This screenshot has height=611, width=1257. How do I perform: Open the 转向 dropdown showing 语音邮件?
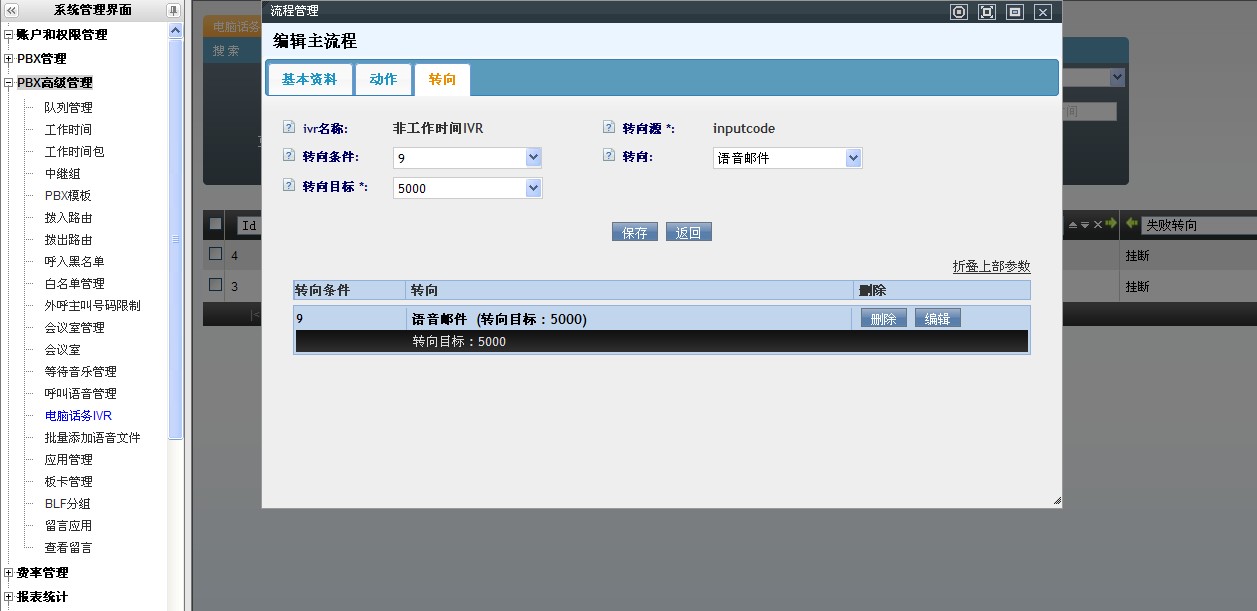tap(853, 157)
